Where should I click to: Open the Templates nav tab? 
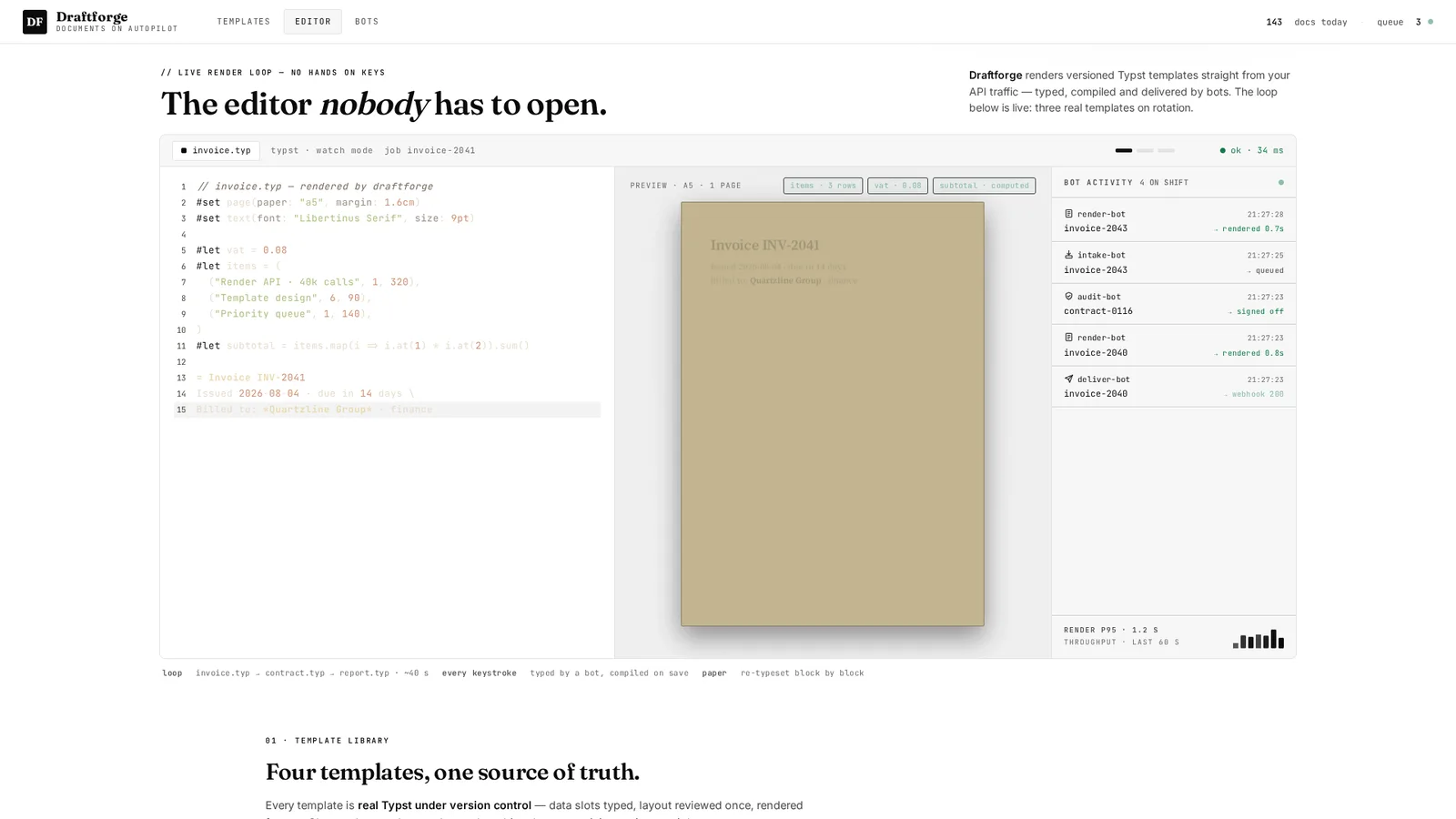243,22
